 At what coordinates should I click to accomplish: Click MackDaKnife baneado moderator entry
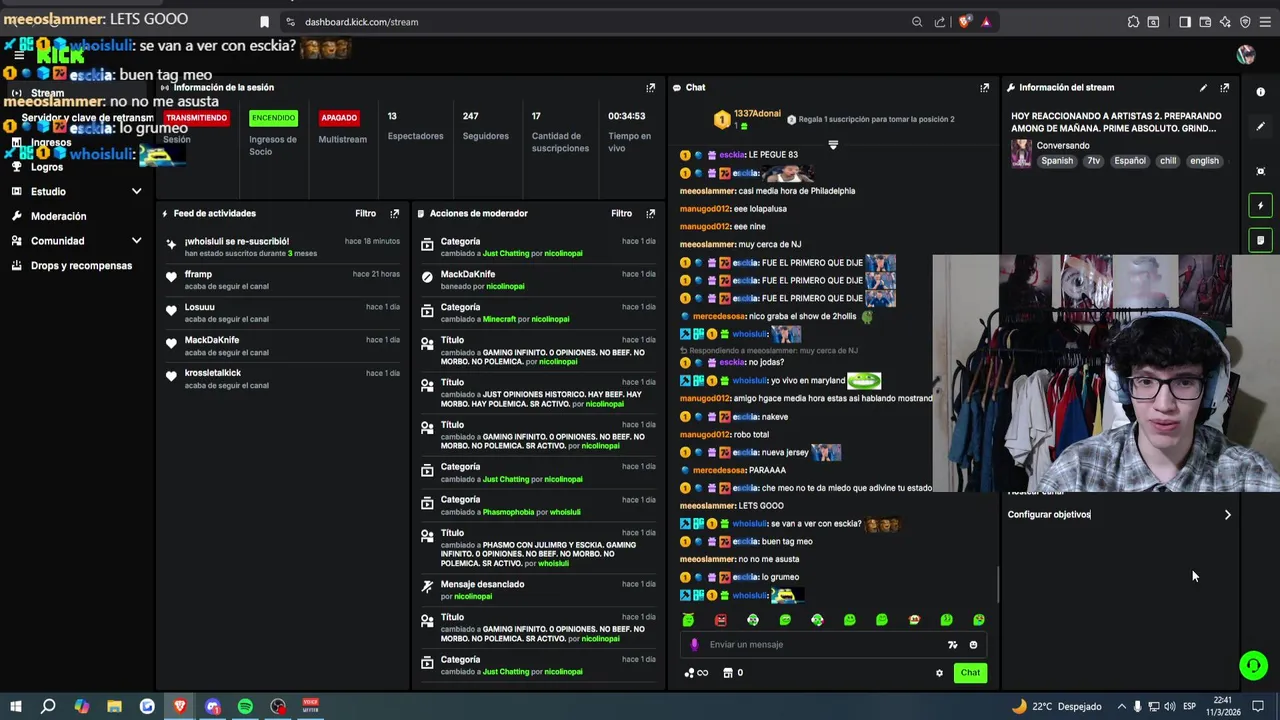(538, 280)
